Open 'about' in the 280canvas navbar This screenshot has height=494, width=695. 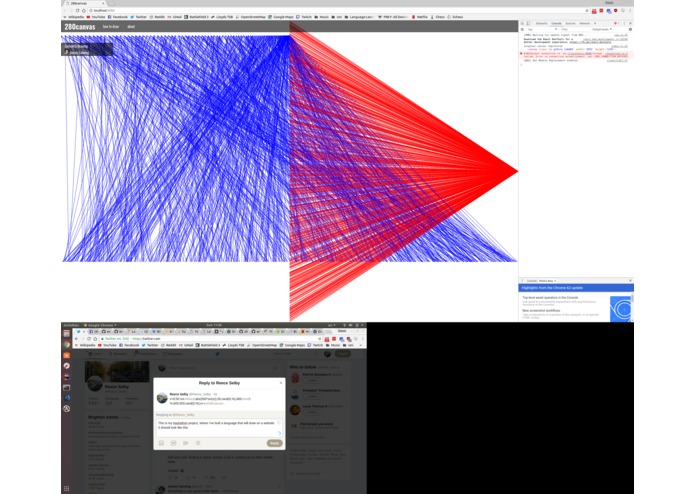pyautogui.click(x=131, y=27)
